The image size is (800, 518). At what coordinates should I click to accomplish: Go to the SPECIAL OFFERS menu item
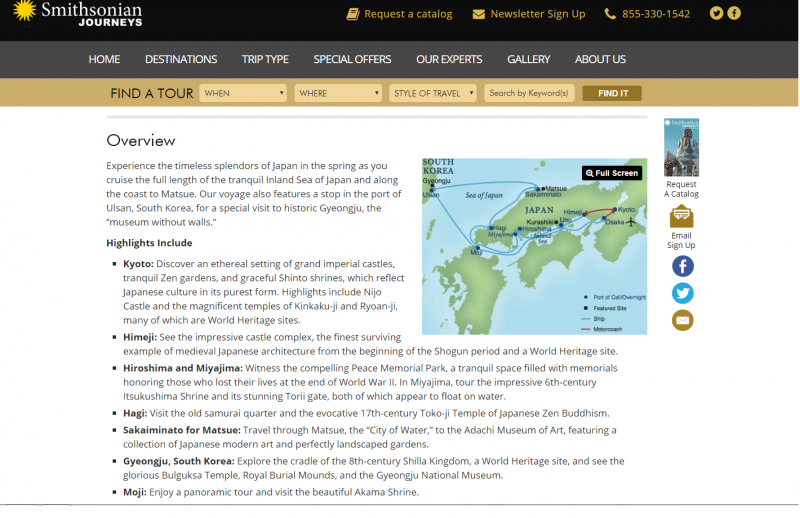click(352, 59)
